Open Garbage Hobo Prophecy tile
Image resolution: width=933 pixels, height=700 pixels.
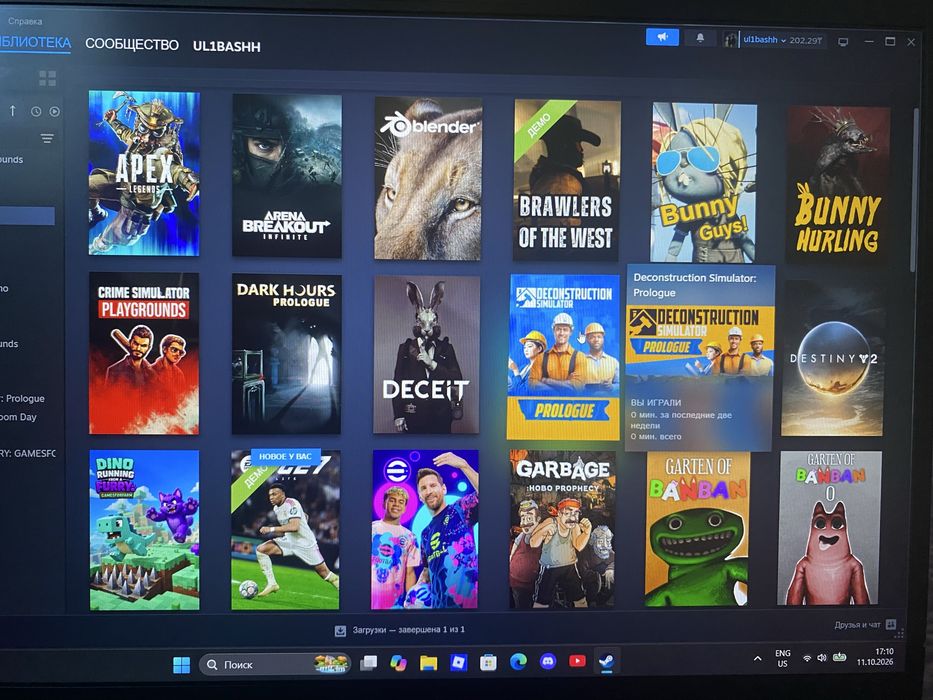562,529
